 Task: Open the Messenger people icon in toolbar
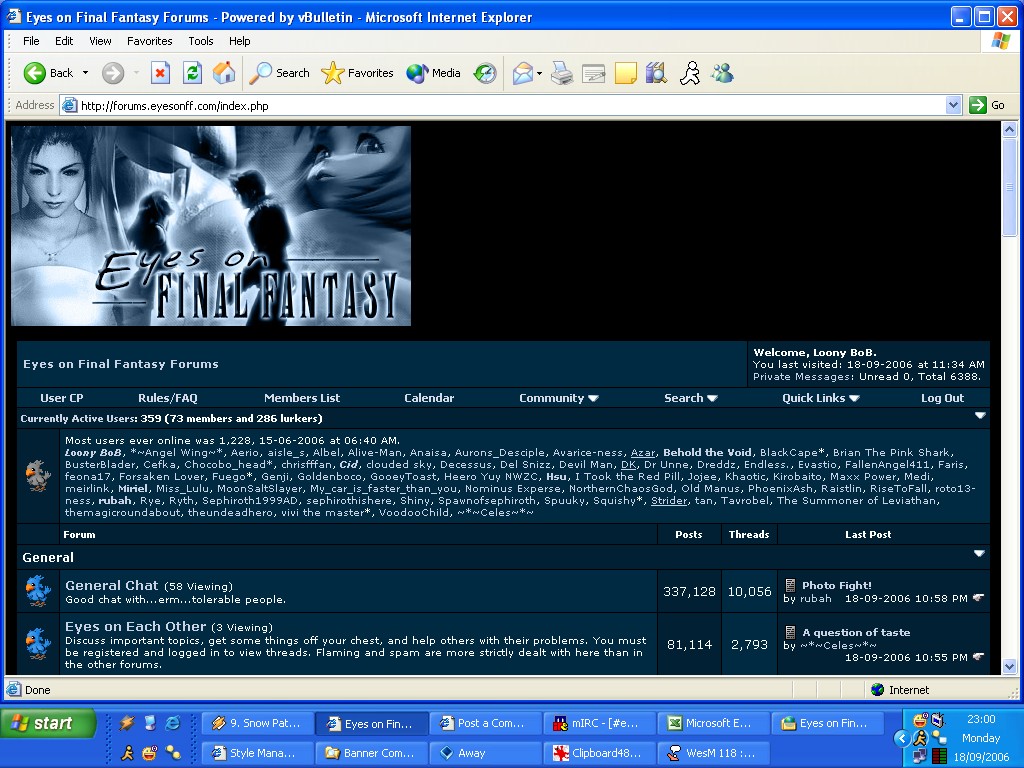(722, 73)
